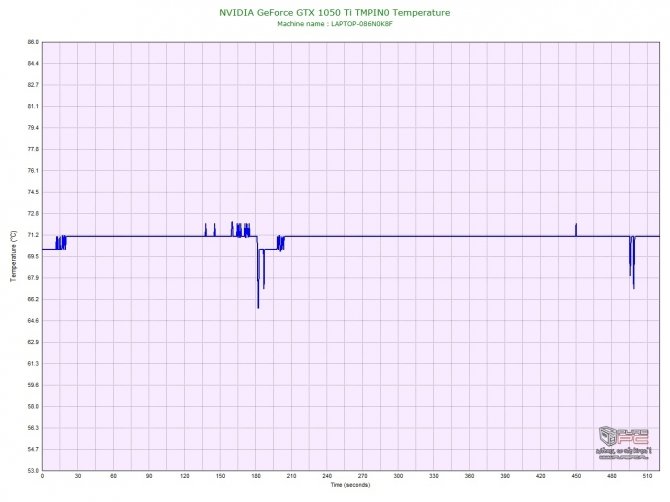Image resolution: width=670 pixels, height=502 pixels.
Task: Select the 'Machine name : LAPTOP-086N0K8F' subtitle
Action: (335, 24)
